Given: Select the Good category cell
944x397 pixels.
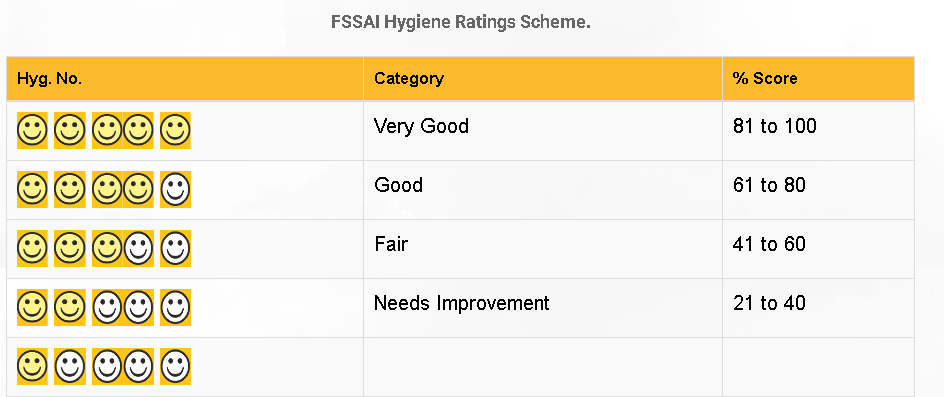Looking at the screenshot, I should pos(542,190).
